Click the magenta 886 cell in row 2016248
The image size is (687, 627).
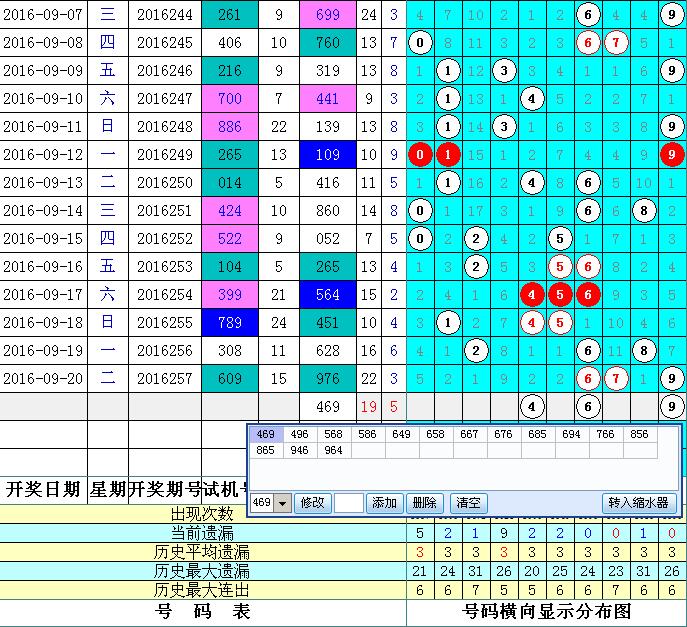click(228, 127)
